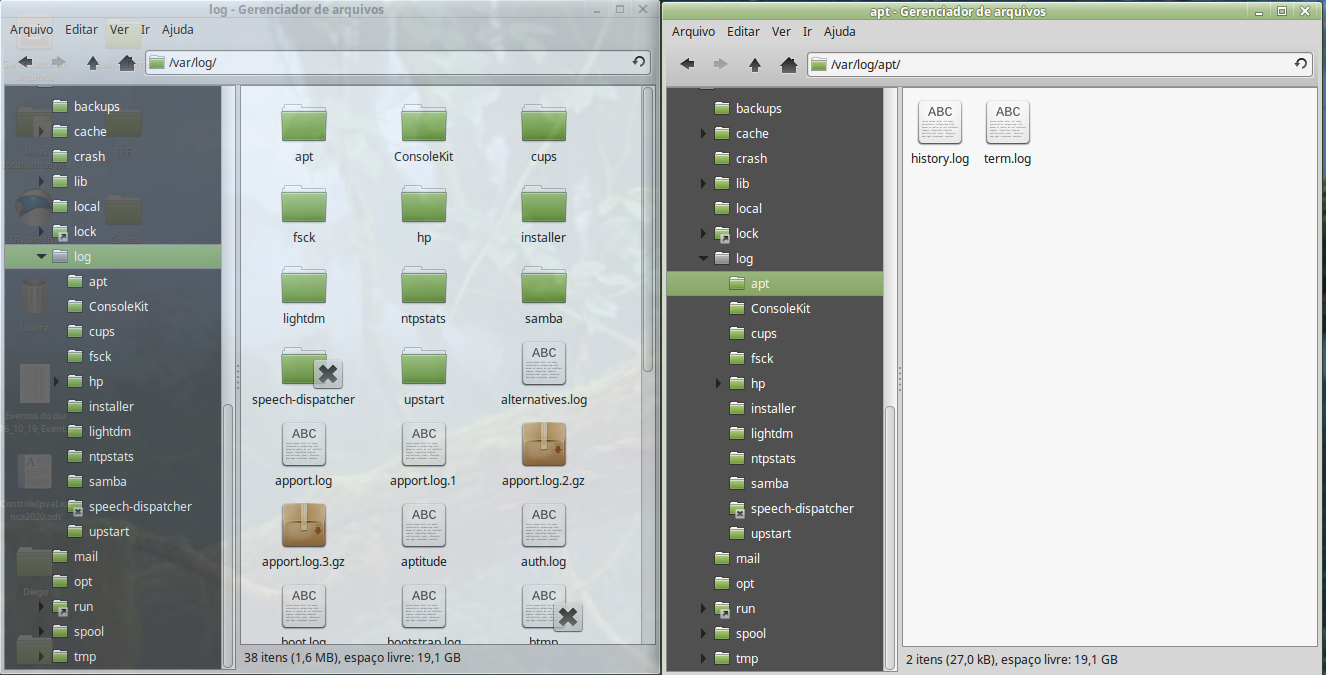Screen dimensions: 1326x675
Task: Reload /var/log/apt/ location in apt window
Action: coord(1300,64)
